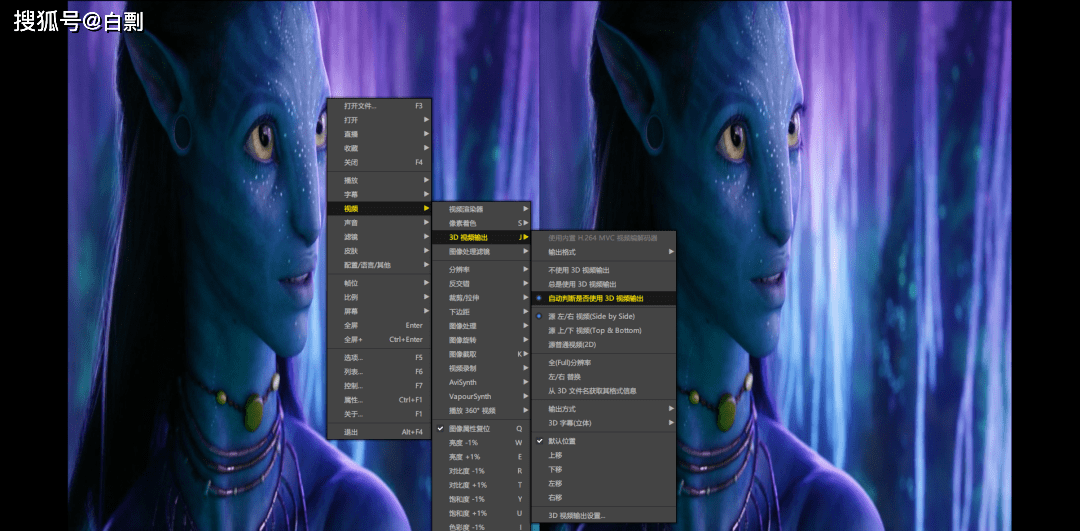Expand the 图像旋转 submenu
The image size is (1080, 531).
click(x=481, y=340)
